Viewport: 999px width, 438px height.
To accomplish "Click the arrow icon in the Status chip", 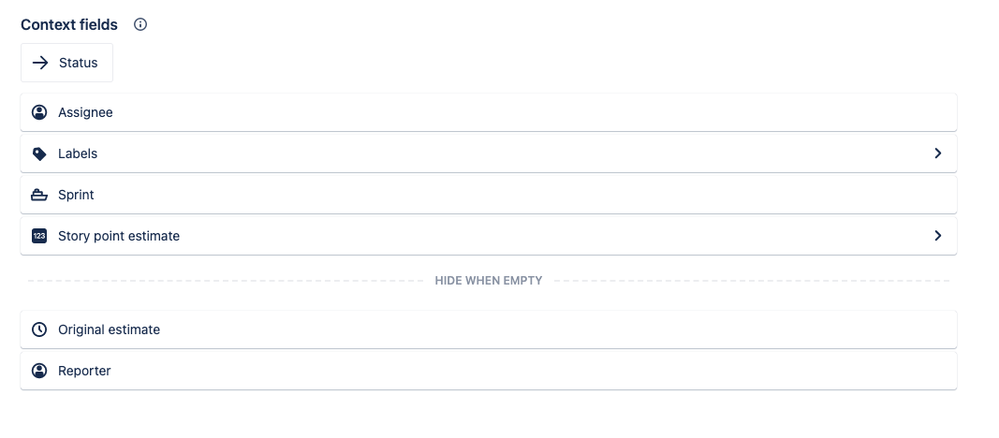I will [40, 62].
